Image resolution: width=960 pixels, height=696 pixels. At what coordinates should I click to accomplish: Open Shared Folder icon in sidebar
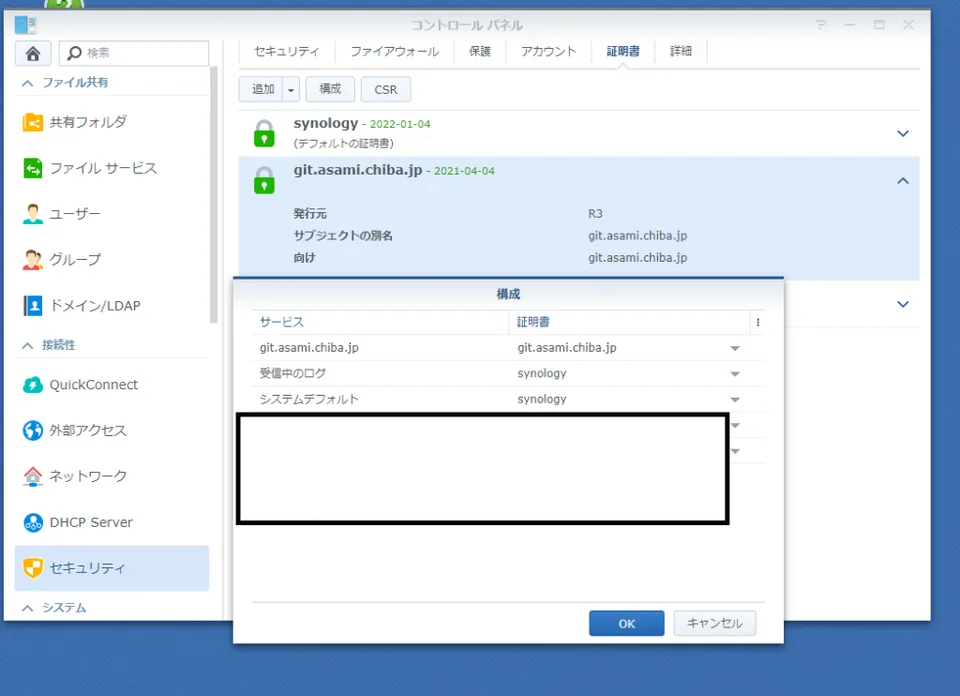[x=32, y=122]
